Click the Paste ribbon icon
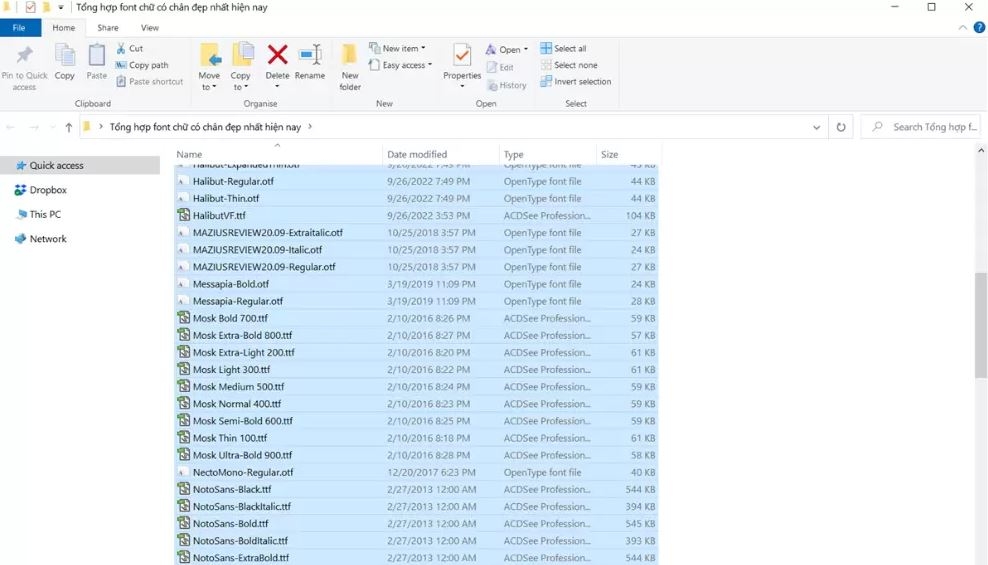This screenshot has width=988, height=565. tap(96, 55)
